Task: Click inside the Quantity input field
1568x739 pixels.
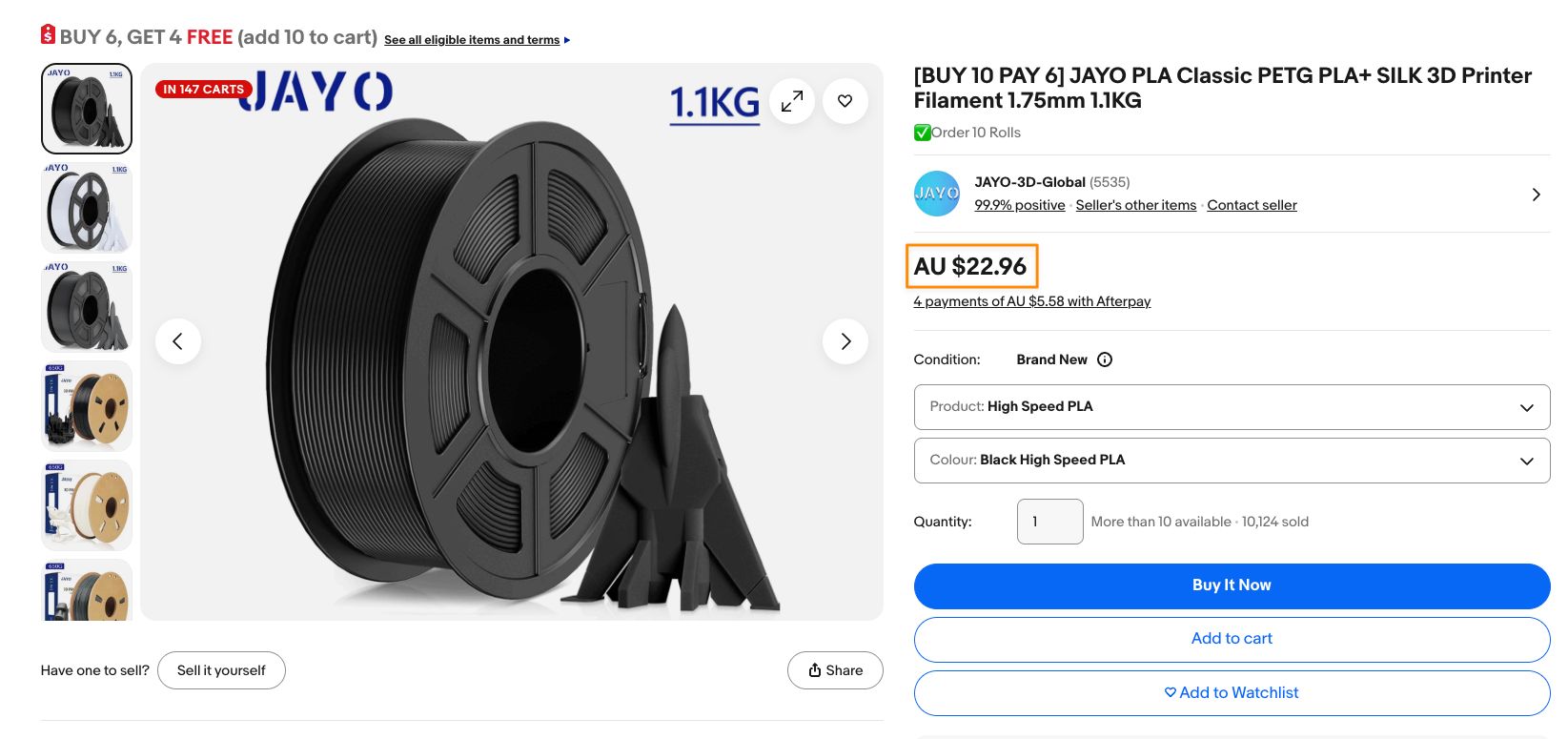Action: point(1049,522)
